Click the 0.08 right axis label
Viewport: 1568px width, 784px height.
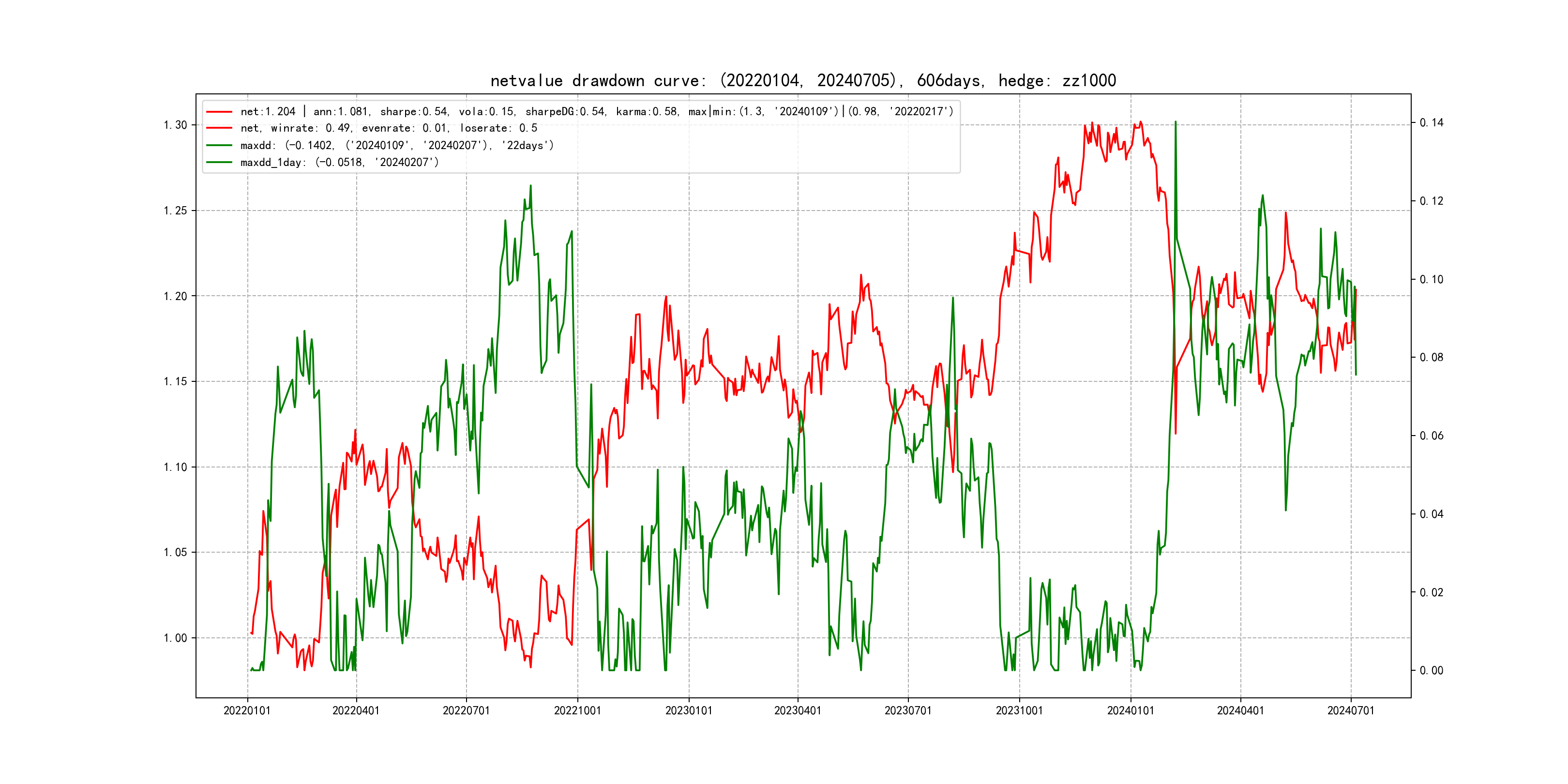[x=1431, y=357]
